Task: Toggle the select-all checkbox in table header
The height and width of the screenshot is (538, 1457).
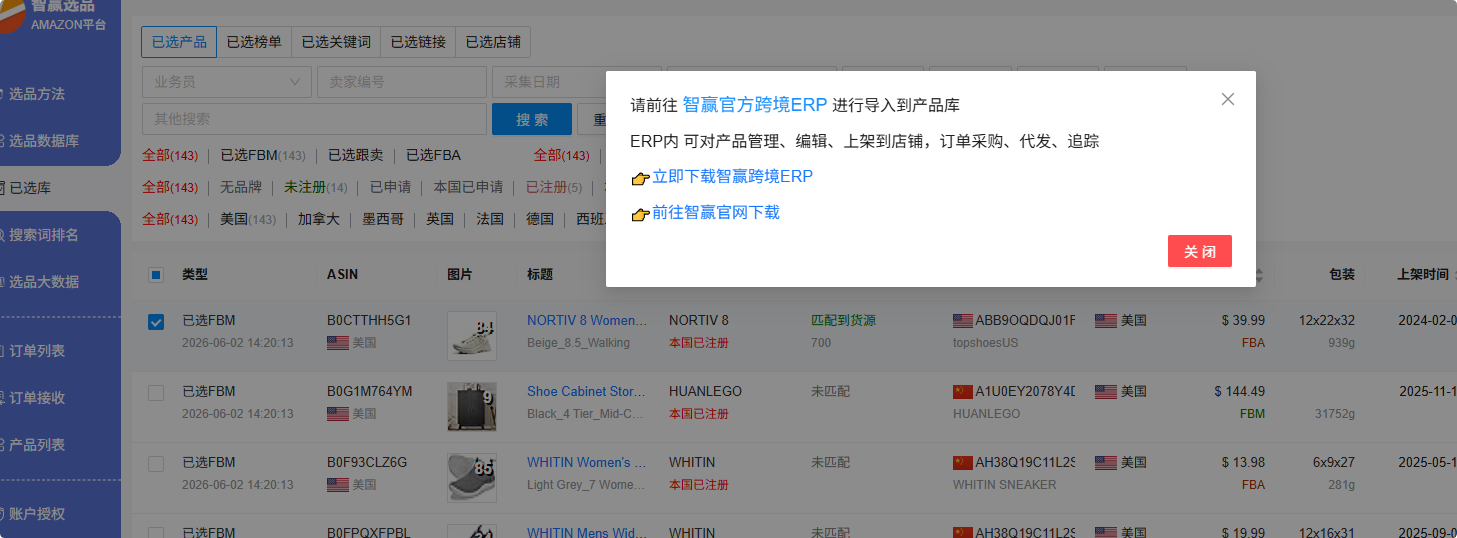Action: 156,274
